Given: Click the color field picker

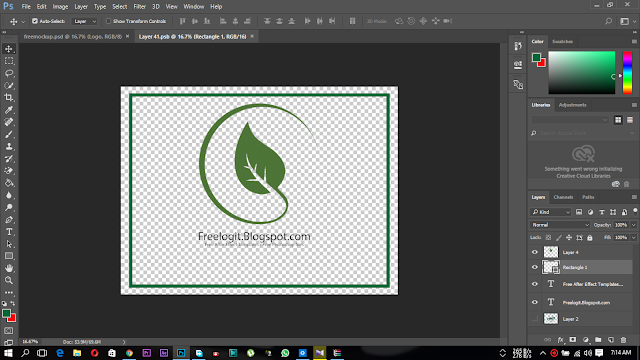Looking at the screenshot, I should pyautogui.click(x=581, y=73).
